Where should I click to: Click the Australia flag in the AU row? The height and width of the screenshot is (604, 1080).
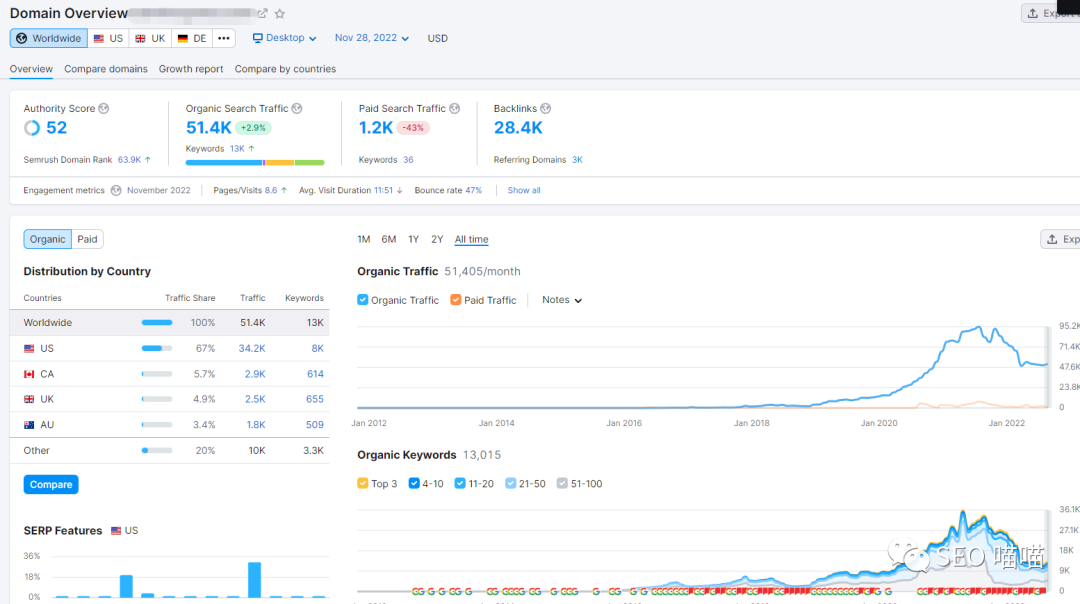[29, 425]
